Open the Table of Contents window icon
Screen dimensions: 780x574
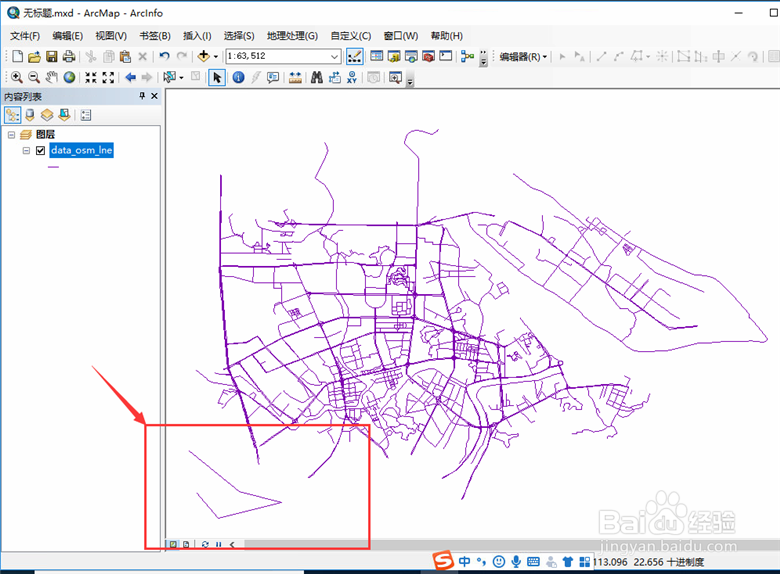377,56
